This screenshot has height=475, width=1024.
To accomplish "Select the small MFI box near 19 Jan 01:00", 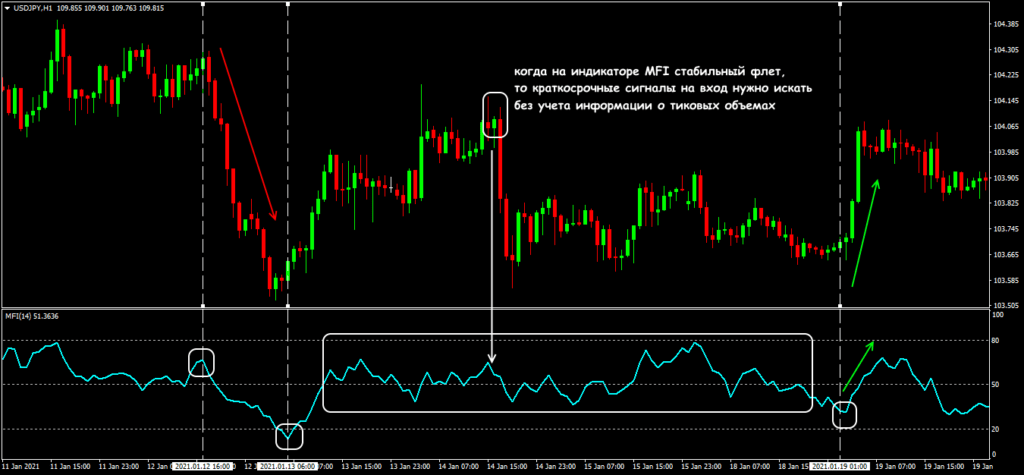I will click(x=845, y=413).
